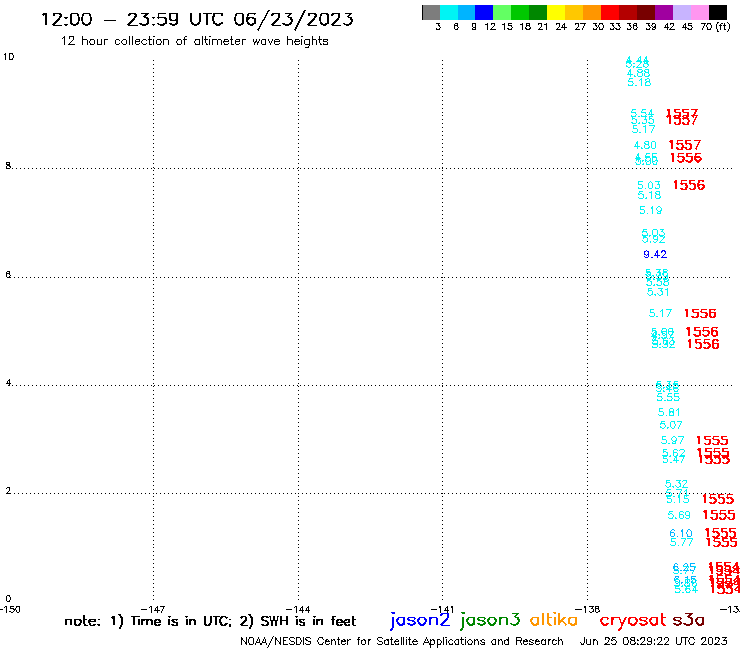Select the cryosat satellite legend label
Viewport: 740px width, 650px height.
coord(632,621)
